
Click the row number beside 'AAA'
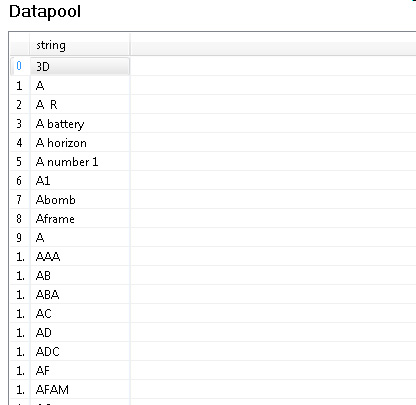[x=20, y=257]
